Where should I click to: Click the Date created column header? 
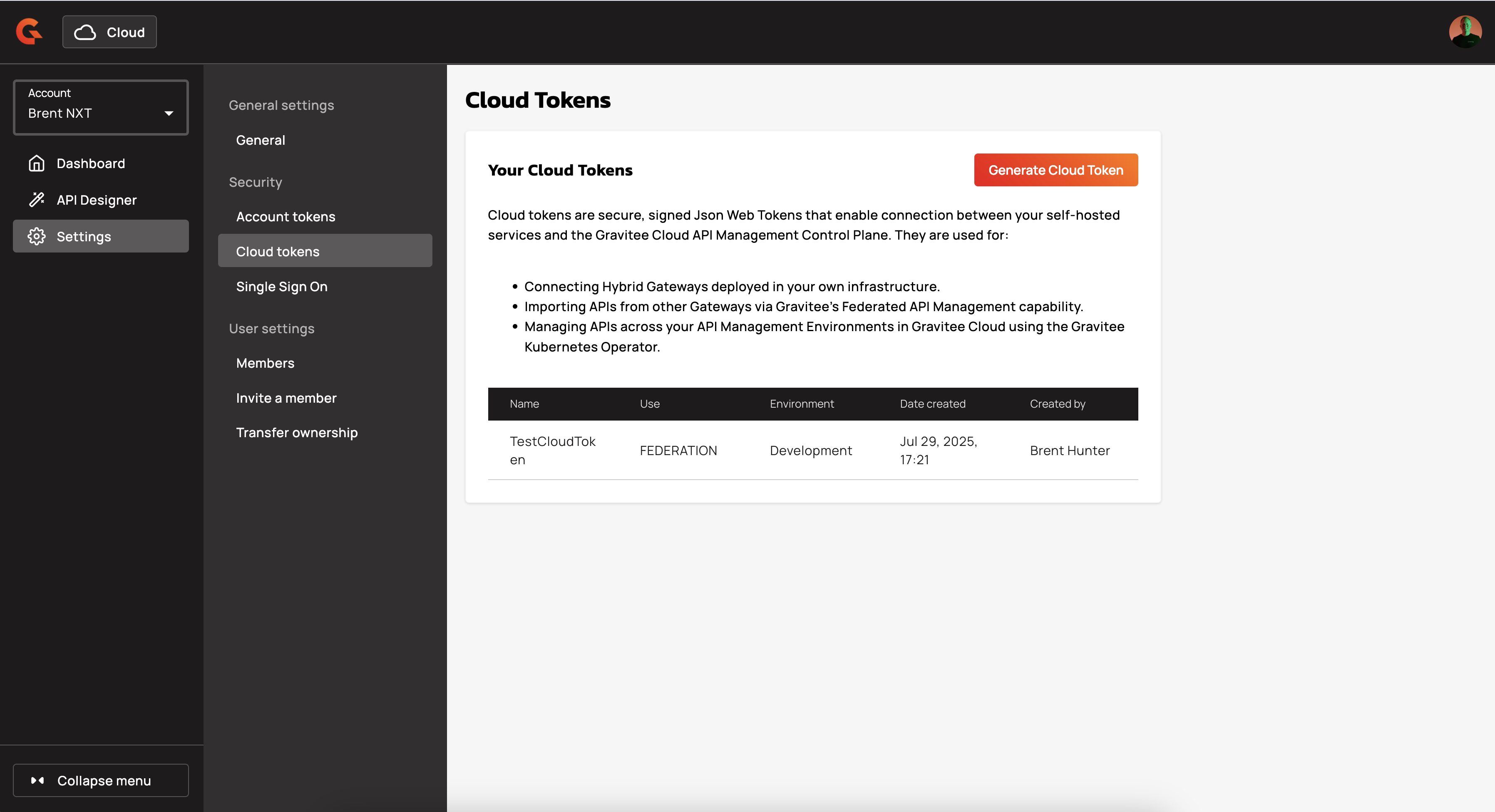(933, 404)
